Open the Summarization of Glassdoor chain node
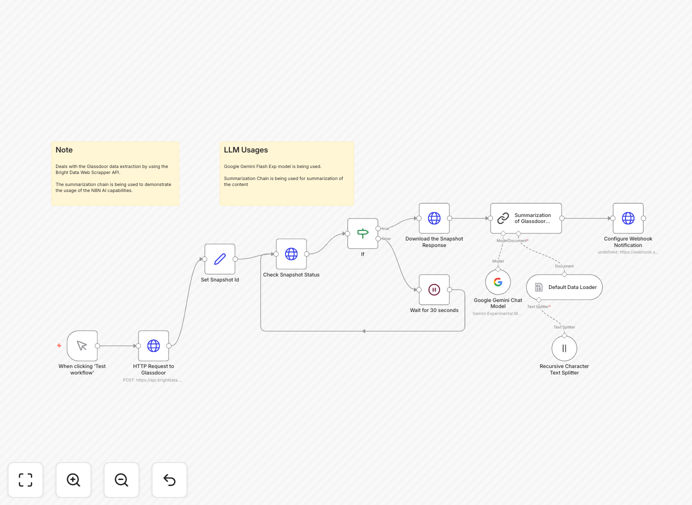This screenshot has width=692, height=505. (526, 218)
